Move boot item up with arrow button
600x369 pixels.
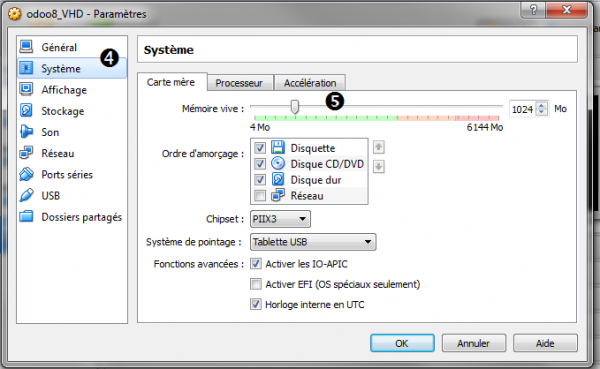click(x=378, y=147)
